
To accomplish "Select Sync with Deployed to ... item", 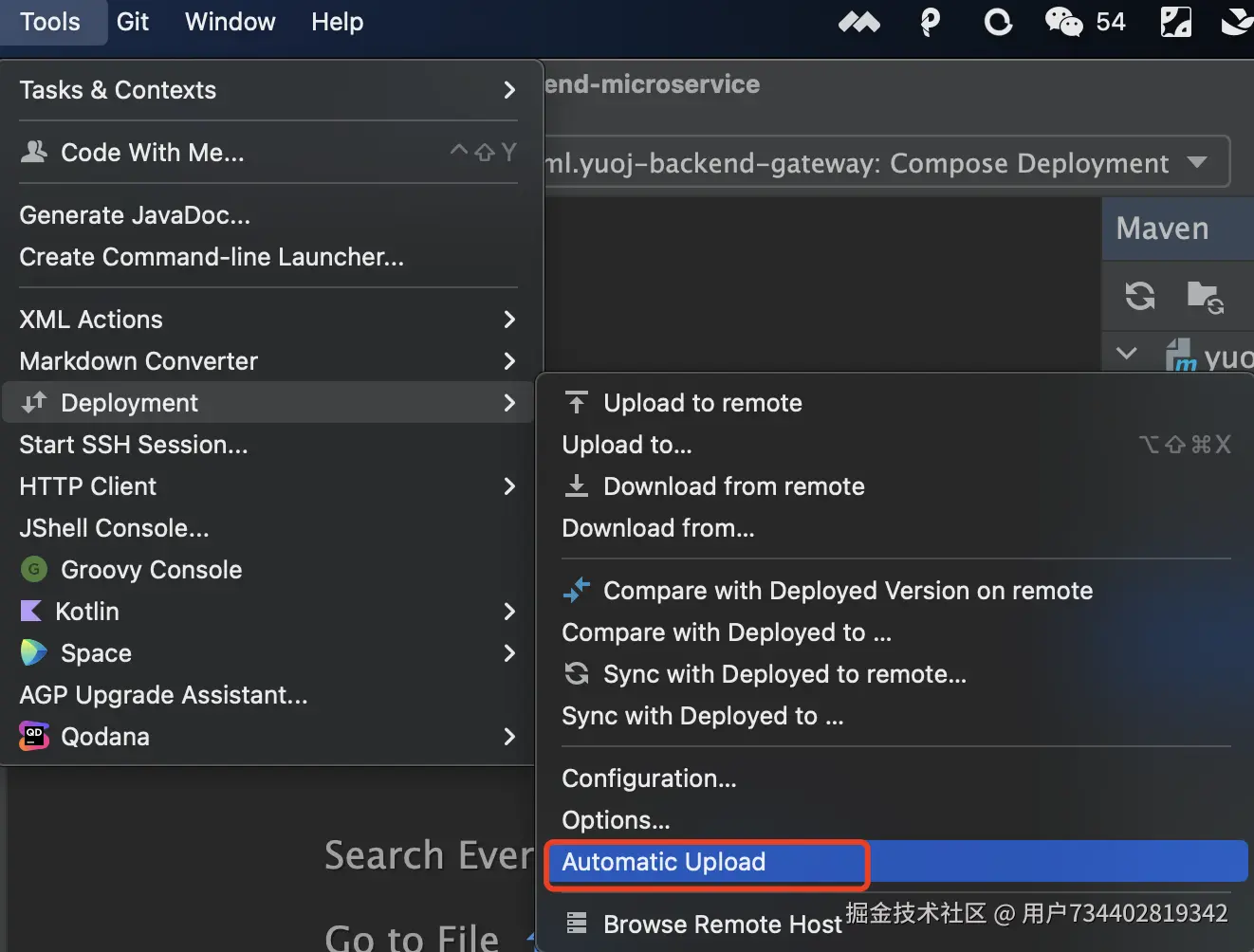I will pos(895,716).
